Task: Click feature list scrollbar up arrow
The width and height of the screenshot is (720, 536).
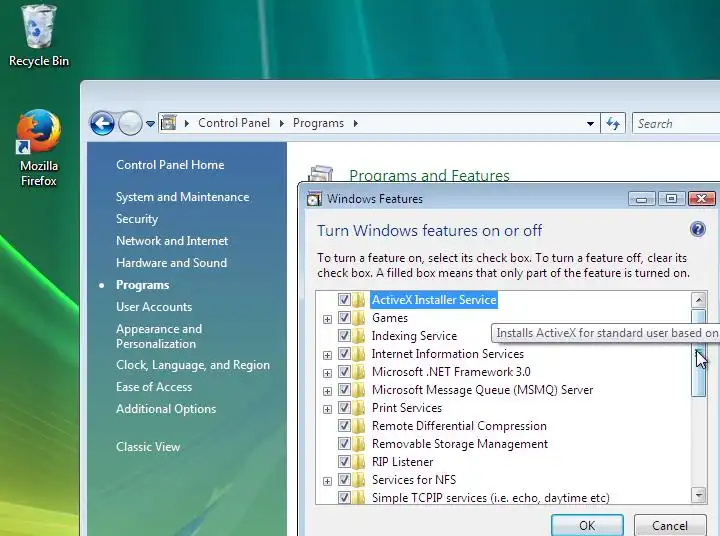Action: click(x=698, y=300)
